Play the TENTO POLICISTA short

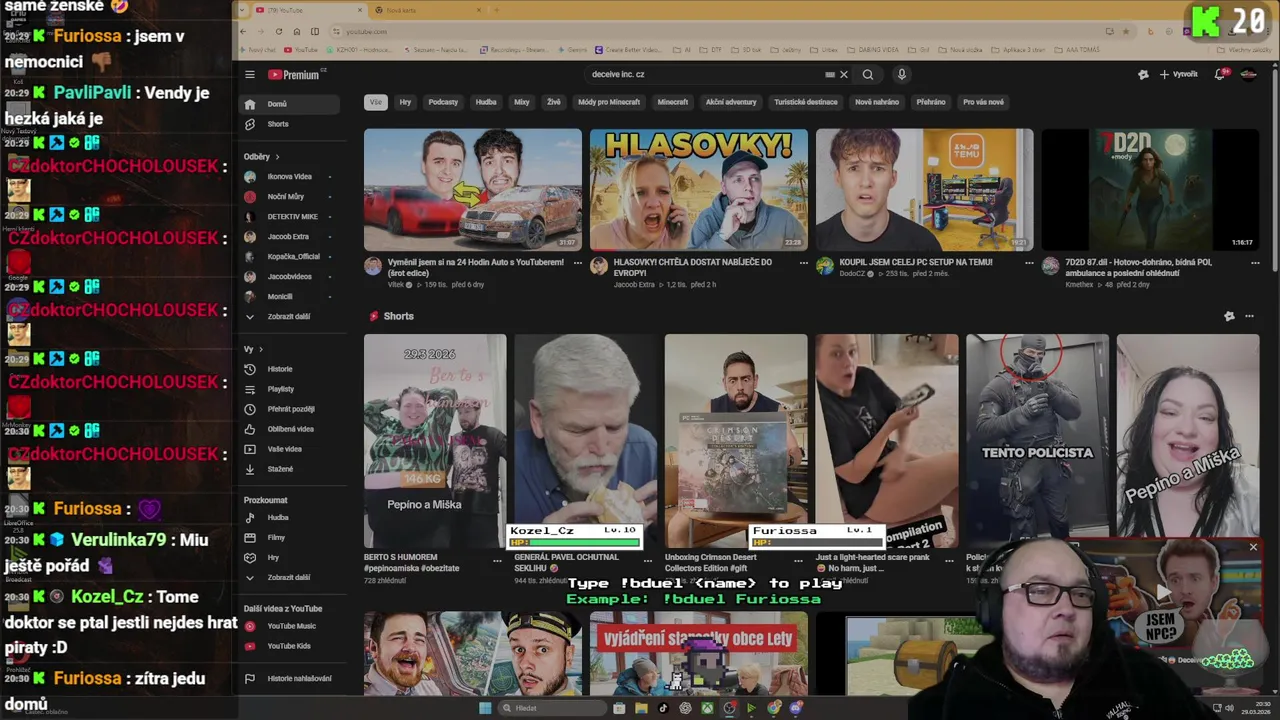click(x=1037, y=440)
